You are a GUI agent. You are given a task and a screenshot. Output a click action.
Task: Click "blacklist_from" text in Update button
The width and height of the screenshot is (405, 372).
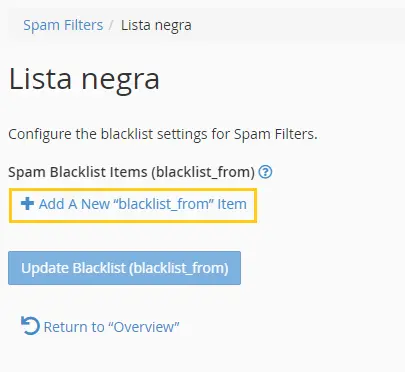tap(178, 268)
